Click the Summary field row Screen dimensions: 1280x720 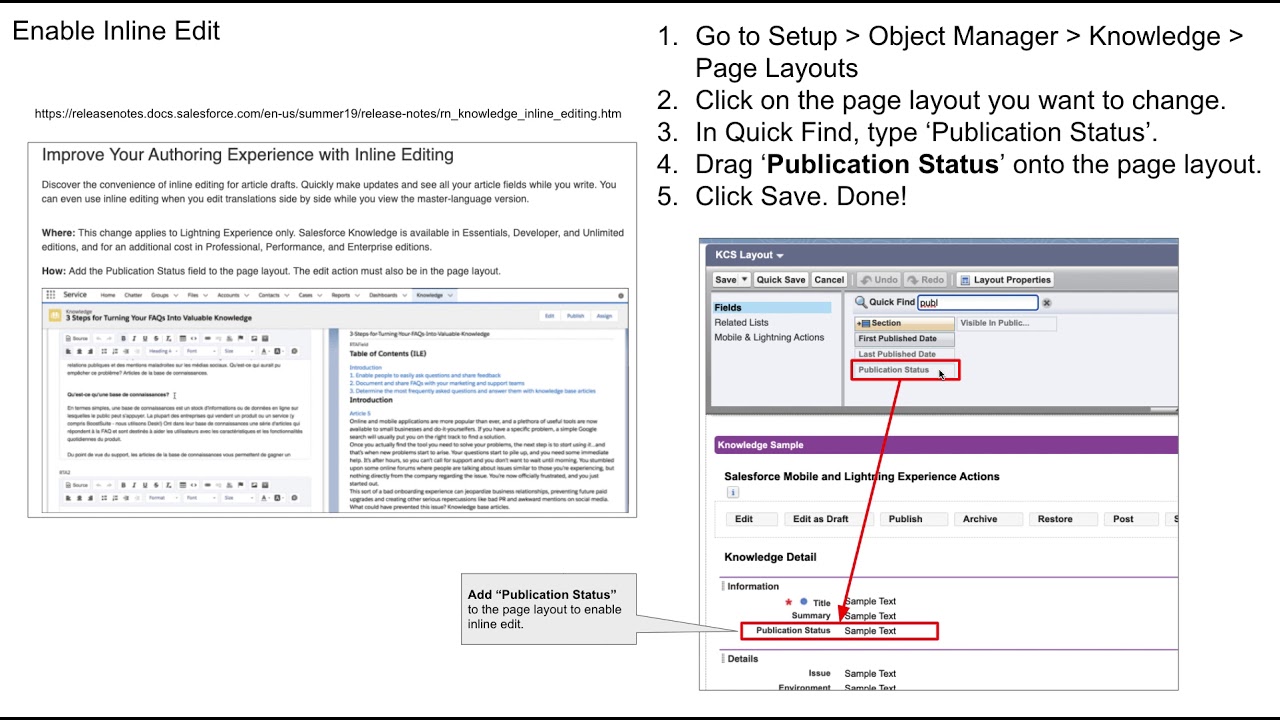pos(843,616)
